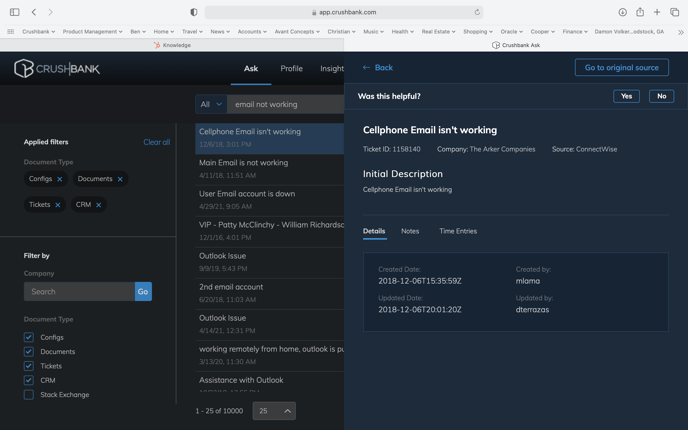
Task: Uncheck the Configs document type checkbox
Action: click(29, 337)
